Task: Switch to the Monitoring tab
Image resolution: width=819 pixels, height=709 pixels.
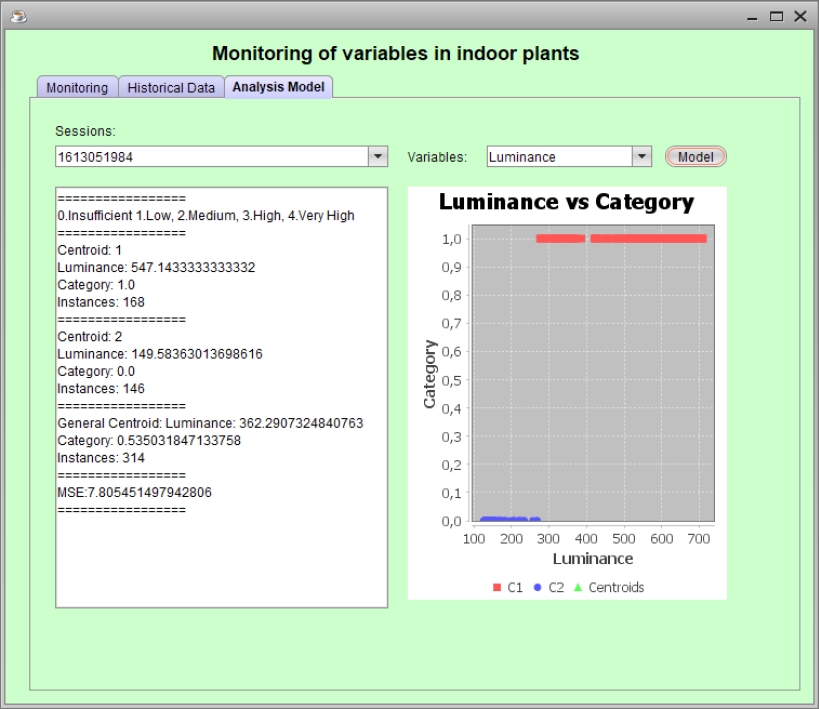Action: (x=77, y=88)
